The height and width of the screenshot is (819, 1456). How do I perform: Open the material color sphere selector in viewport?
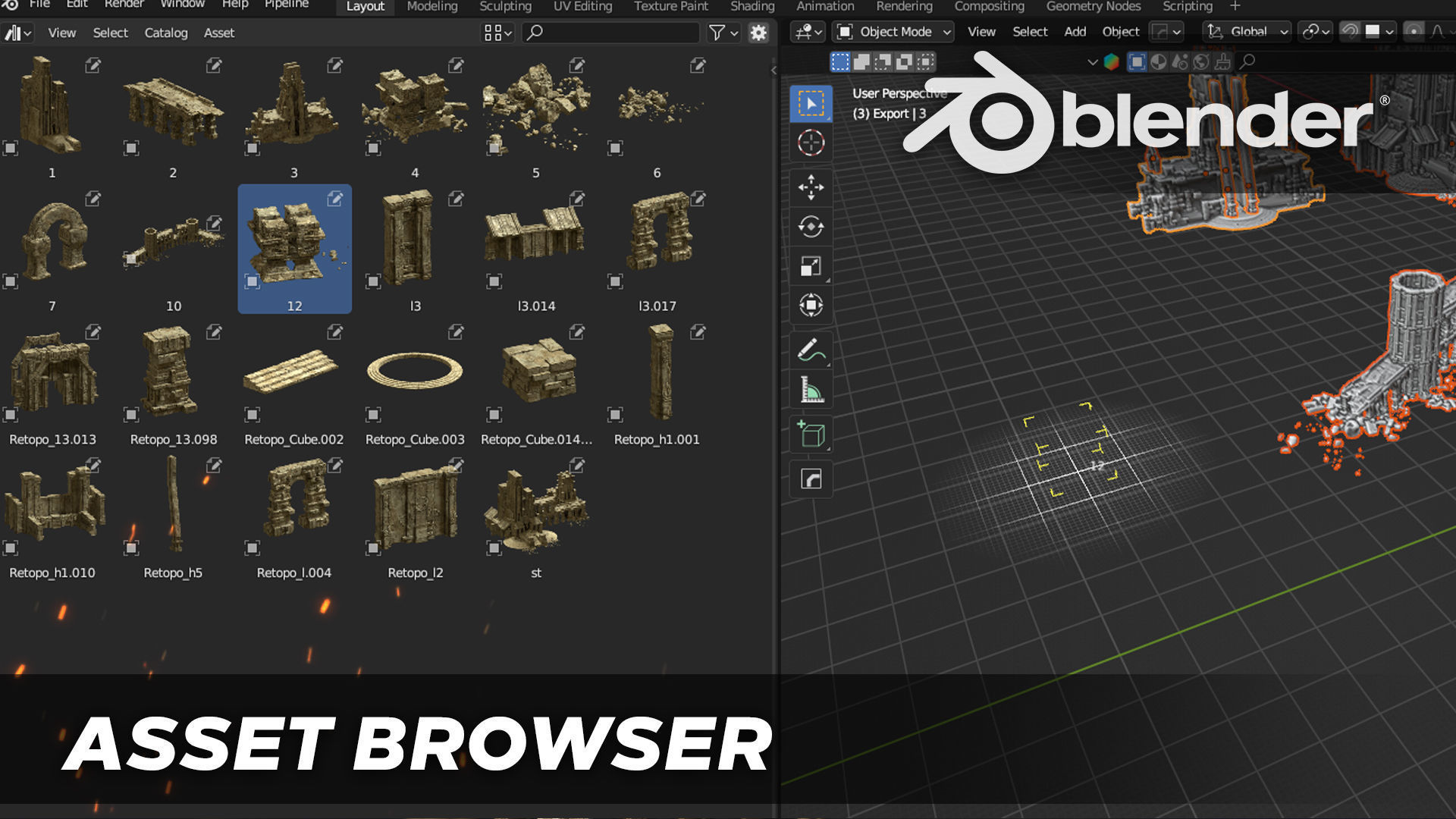[x=1111, y=62]
